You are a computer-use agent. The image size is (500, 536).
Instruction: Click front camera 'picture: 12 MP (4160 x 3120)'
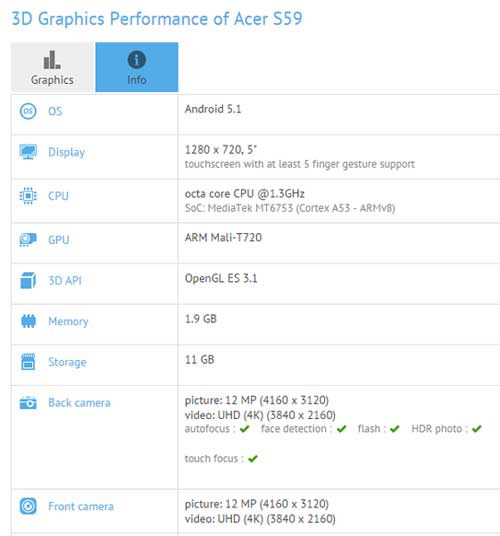point(257,504)
